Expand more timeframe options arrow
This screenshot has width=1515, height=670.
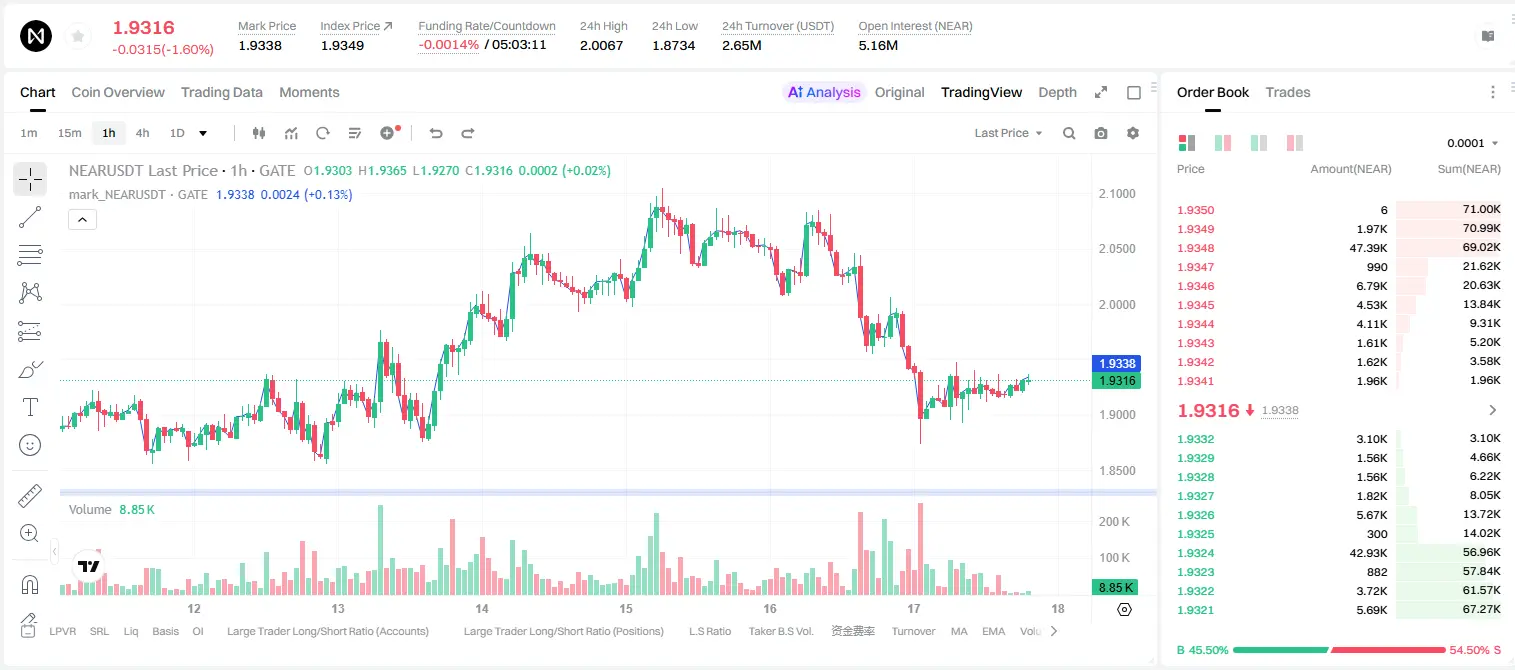click(203, 133)
